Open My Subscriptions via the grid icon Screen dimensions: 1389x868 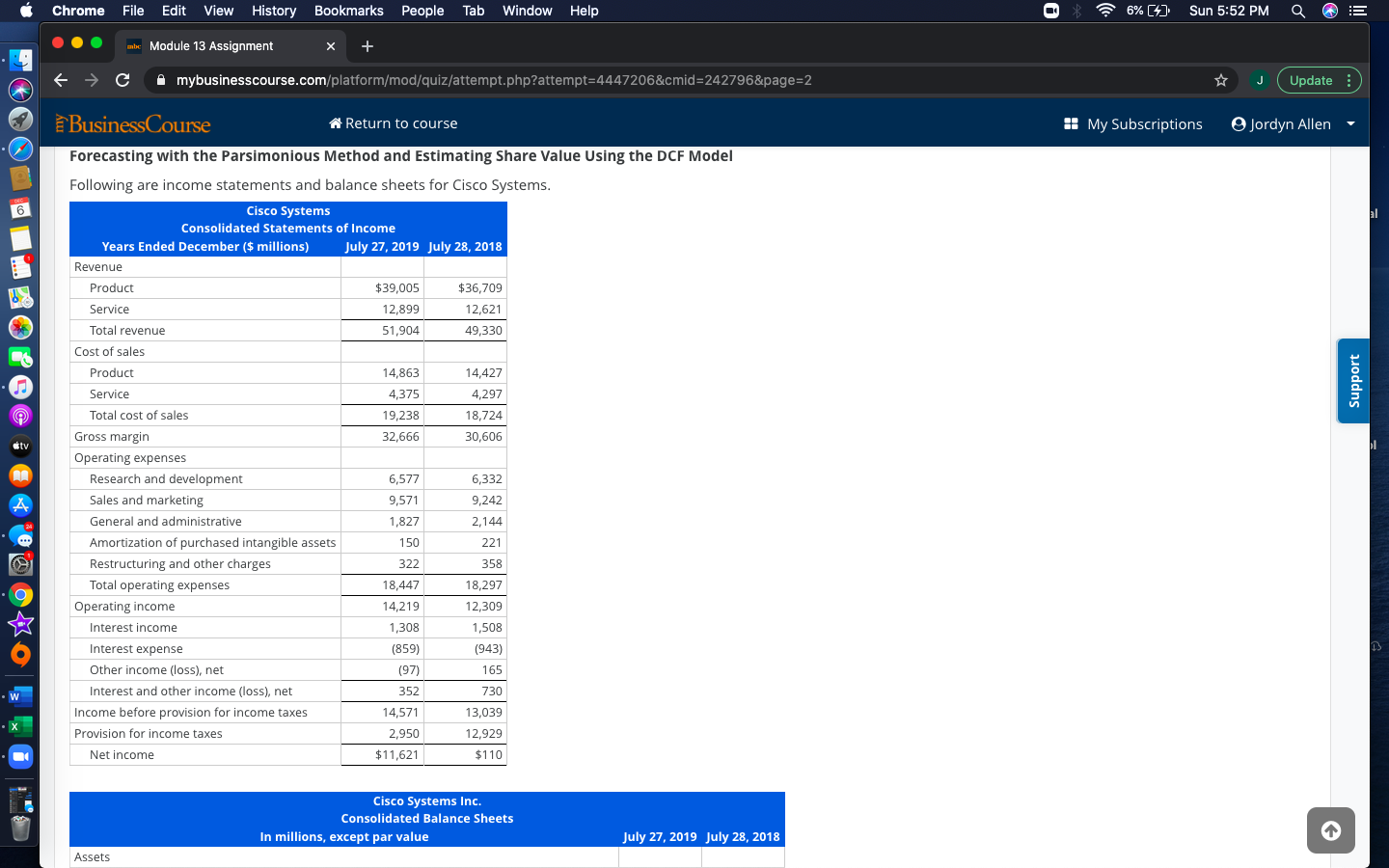coord(1071,123)
